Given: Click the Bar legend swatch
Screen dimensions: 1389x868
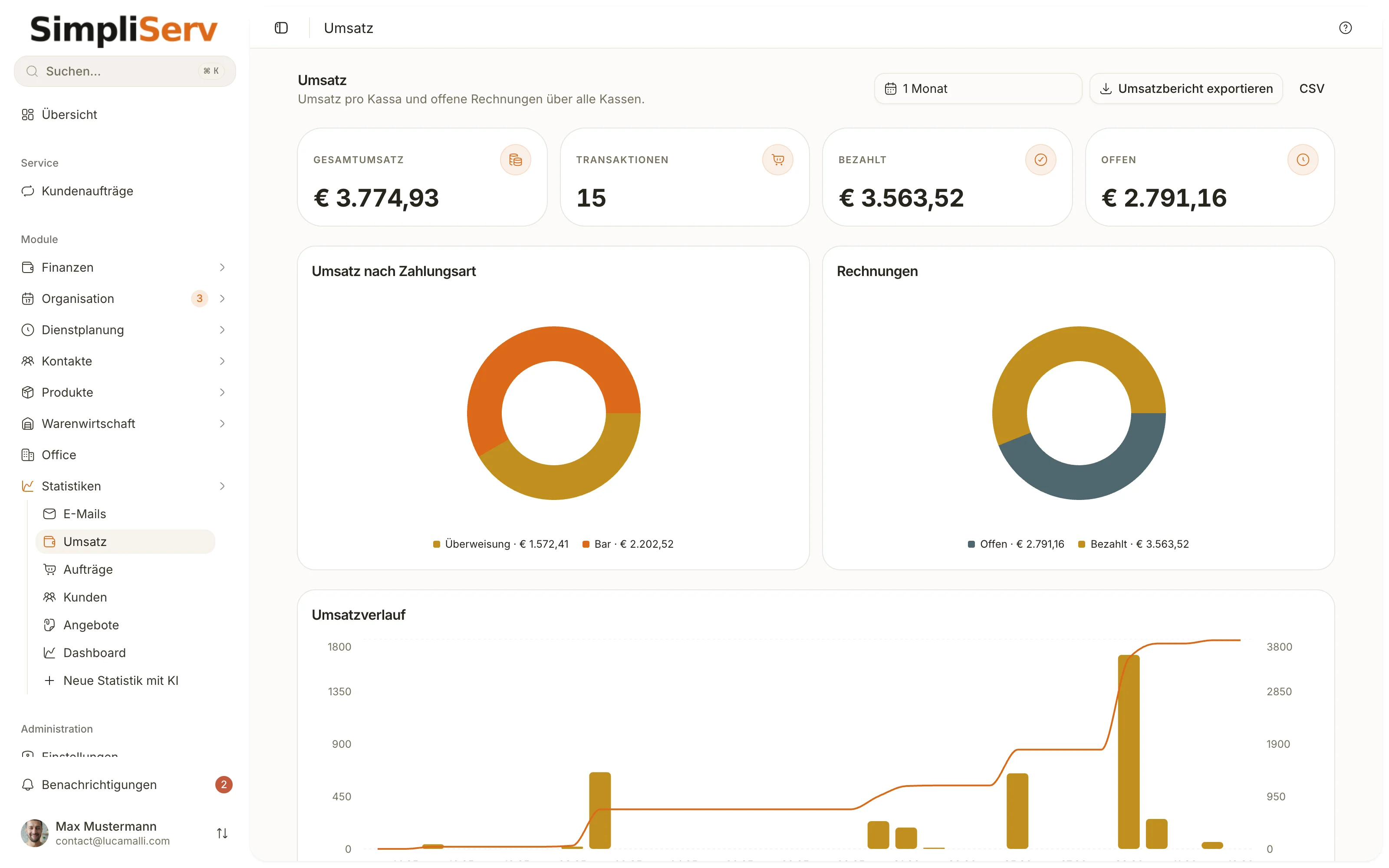Looking at the screenshot, I should point(586,544).
